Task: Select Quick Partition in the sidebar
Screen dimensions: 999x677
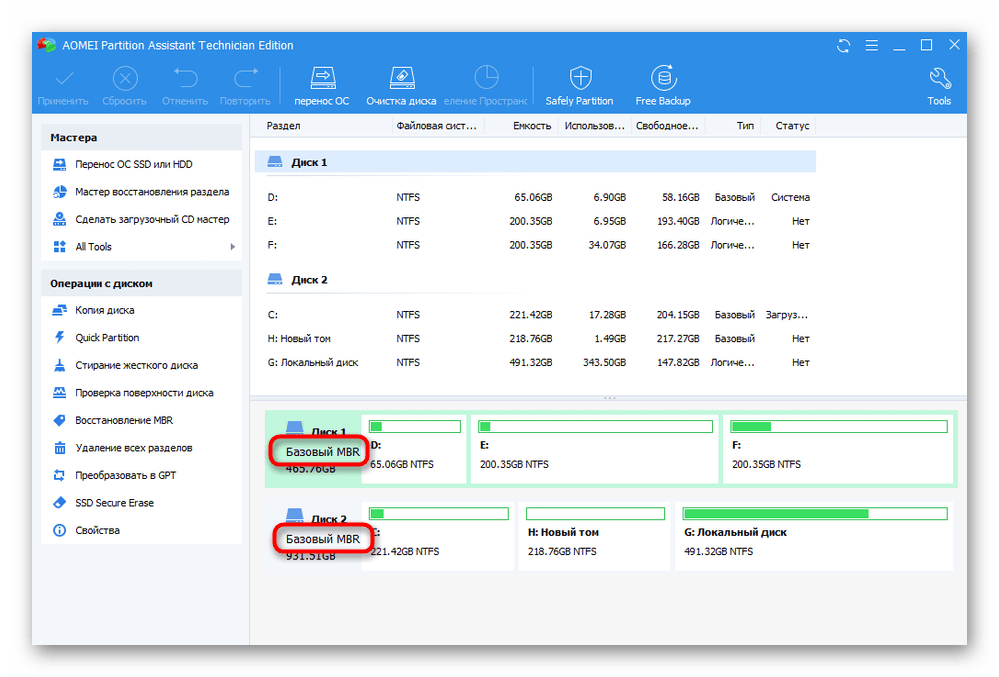Action: (107, 338)
